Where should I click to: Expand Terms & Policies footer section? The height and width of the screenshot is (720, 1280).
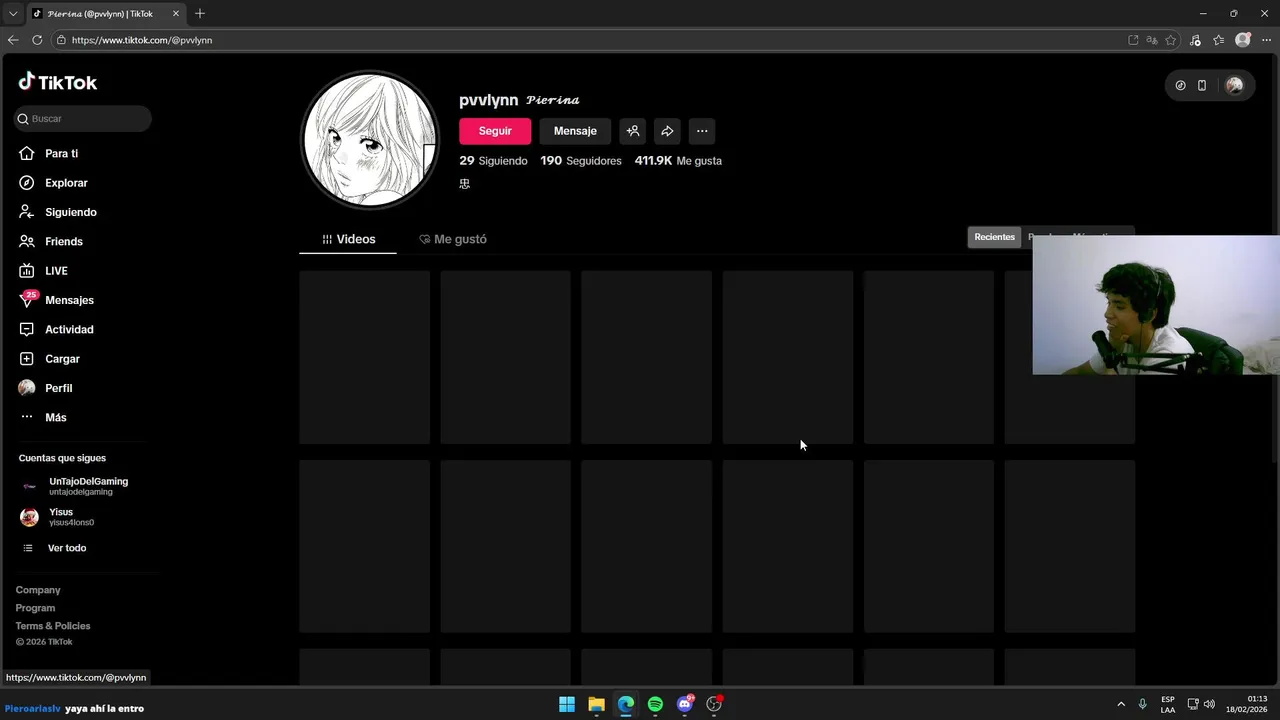click(53, 626)
